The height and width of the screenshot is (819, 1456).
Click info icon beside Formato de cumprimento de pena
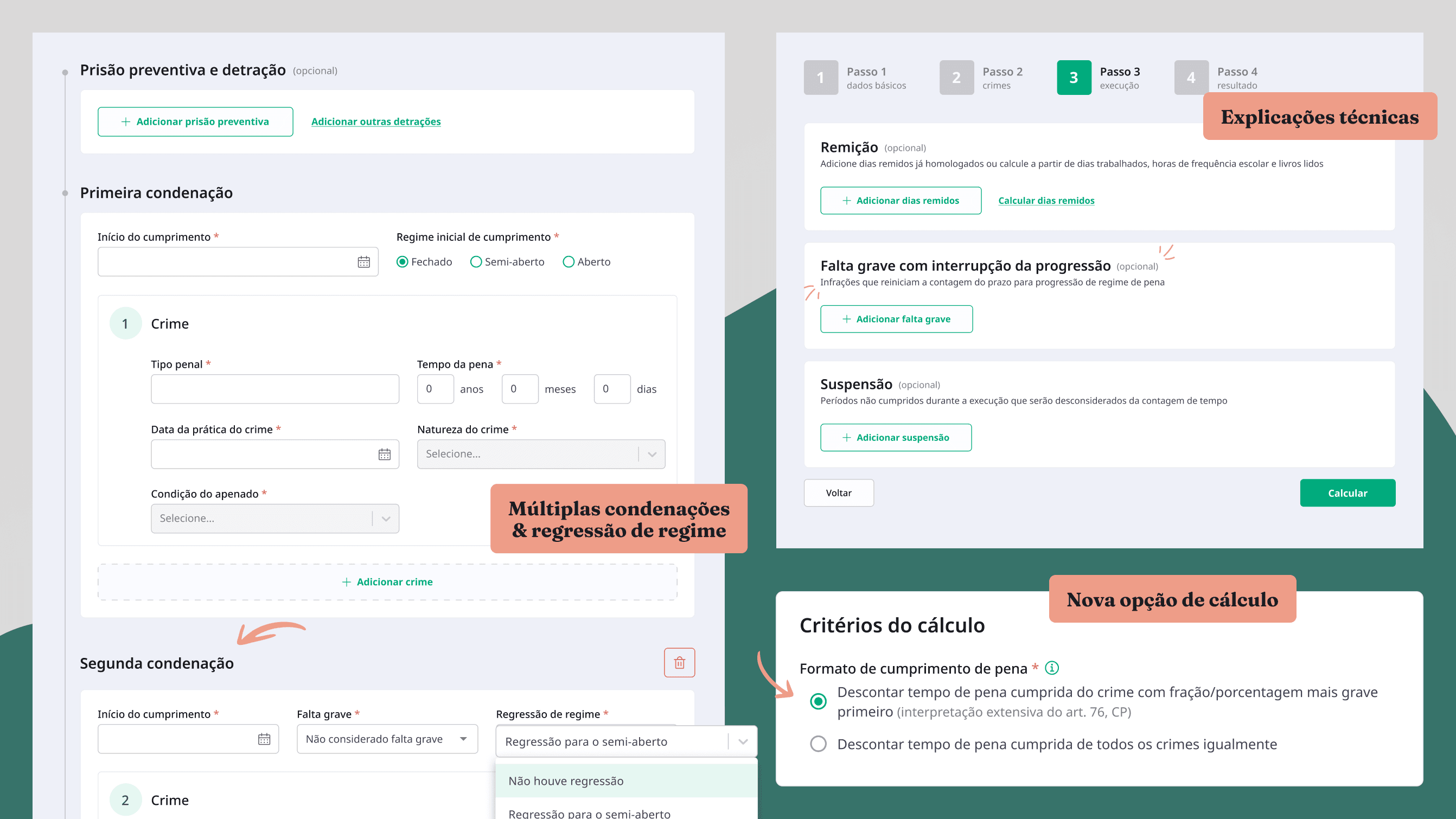coord(1052,668)
